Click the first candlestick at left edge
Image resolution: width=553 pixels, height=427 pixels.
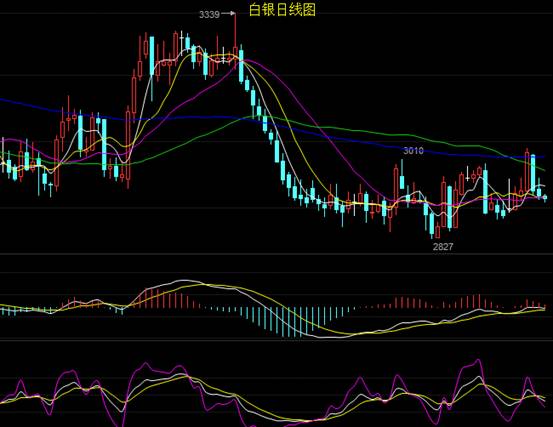coord(3,154)
